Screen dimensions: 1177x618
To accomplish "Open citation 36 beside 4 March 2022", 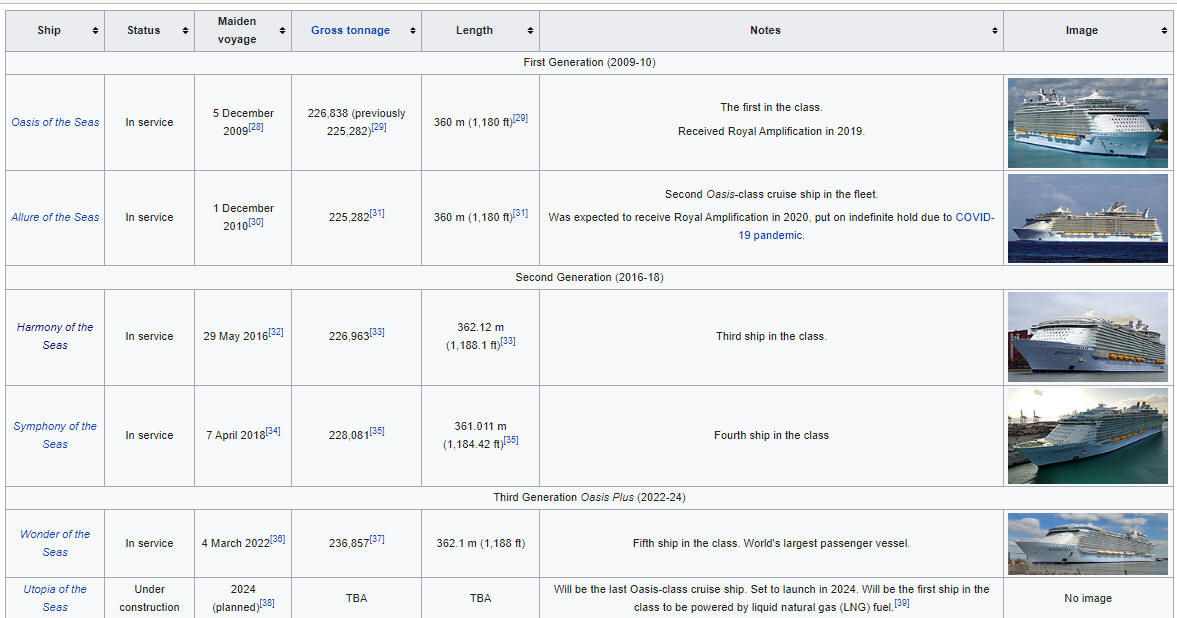I will (x=278, y=539).
